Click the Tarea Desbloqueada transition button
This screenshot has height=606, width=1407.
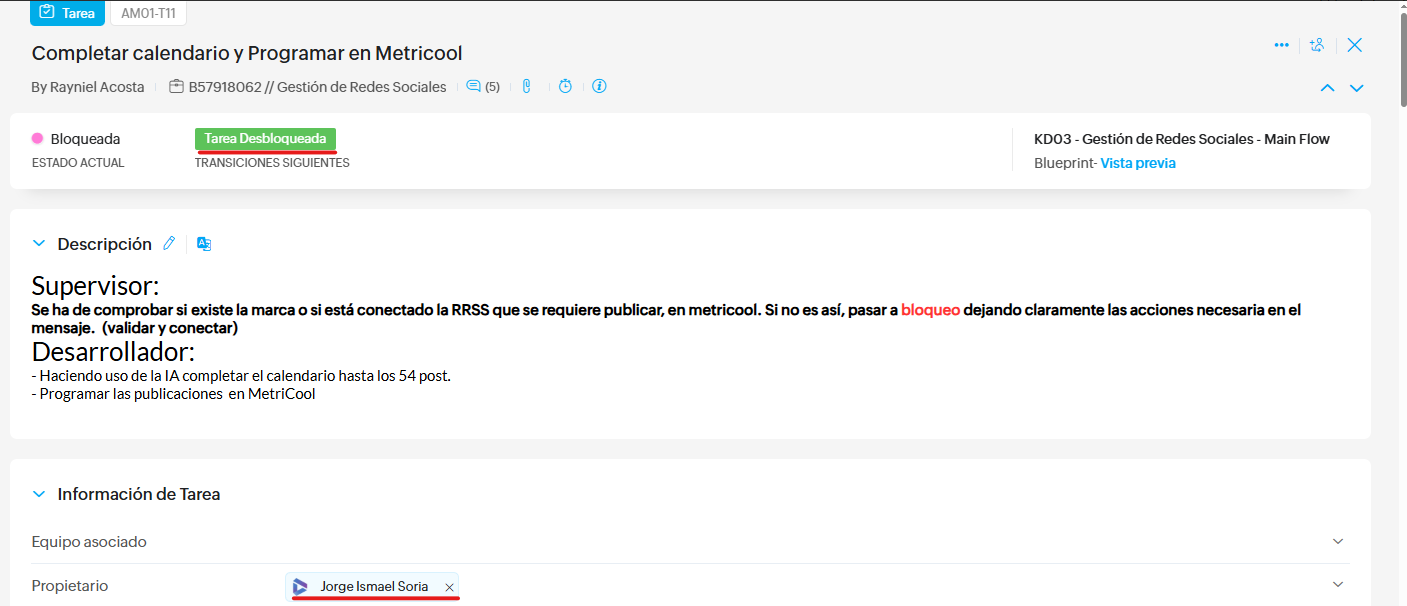pyautogui.click(x=265, y=139)
